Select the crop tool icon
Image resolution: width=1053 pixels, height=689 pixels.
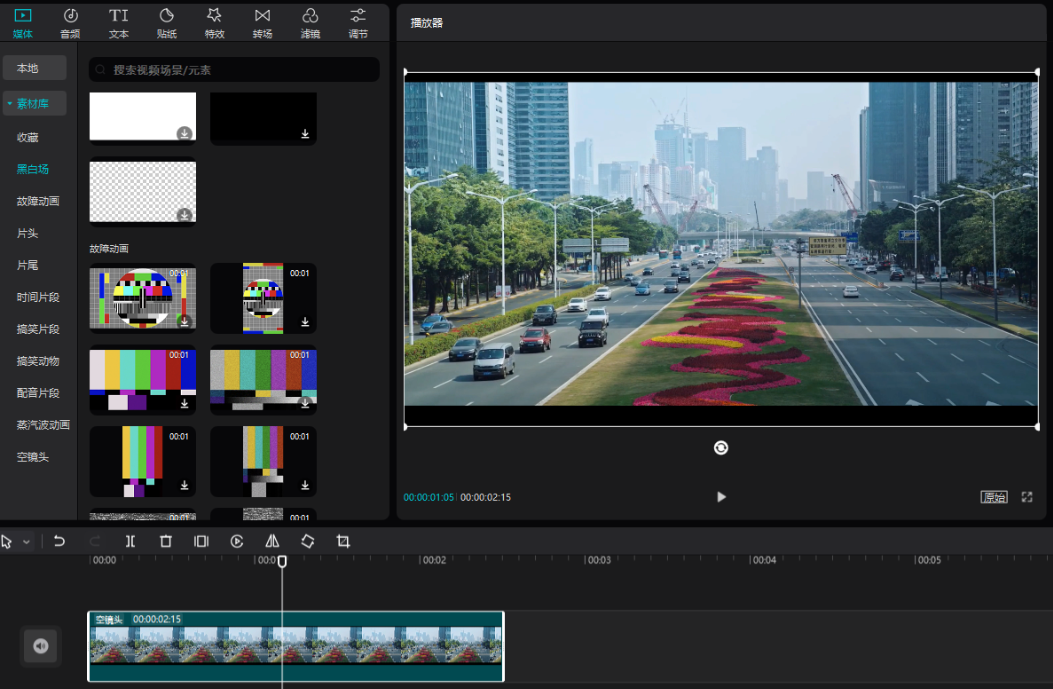coord(343,541)
